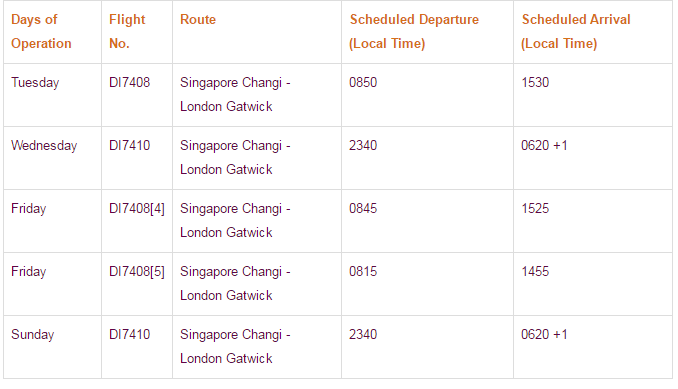Click the flight number DI7408[4]
Image resolution: width=678 pixels, height=389 pixels.
(x=137, y=209)
